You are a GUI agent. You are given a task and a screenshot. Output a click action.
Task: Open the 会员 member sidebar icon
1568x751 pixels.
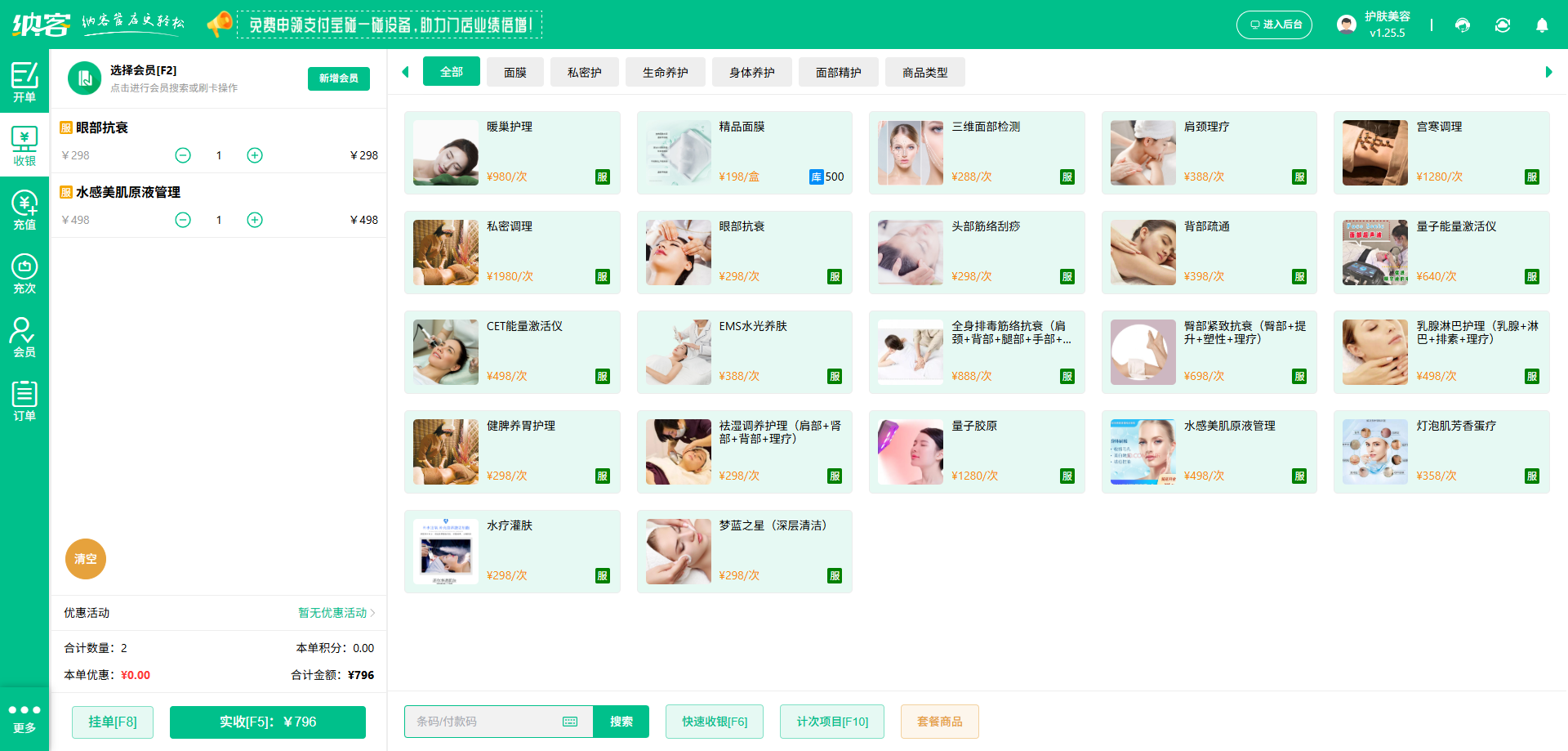coord(24,337)
